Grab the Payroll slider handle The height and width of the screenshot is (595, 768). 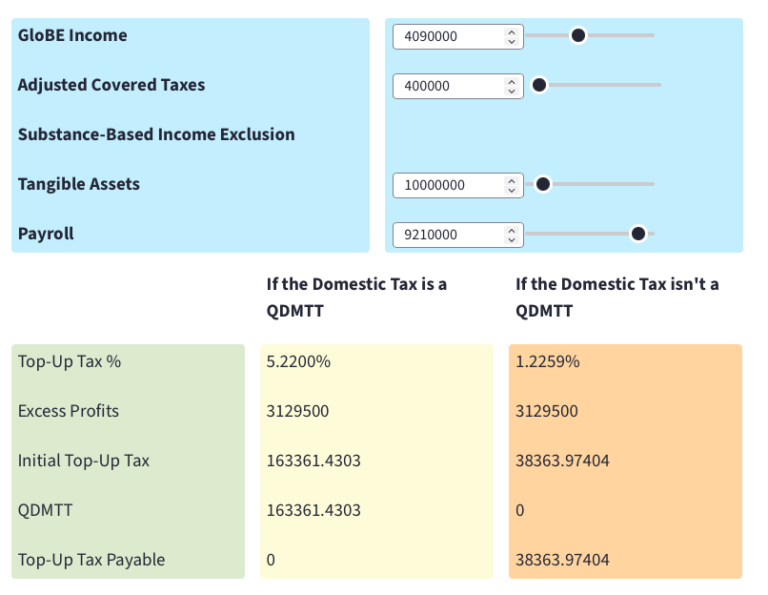coord(638,234)
